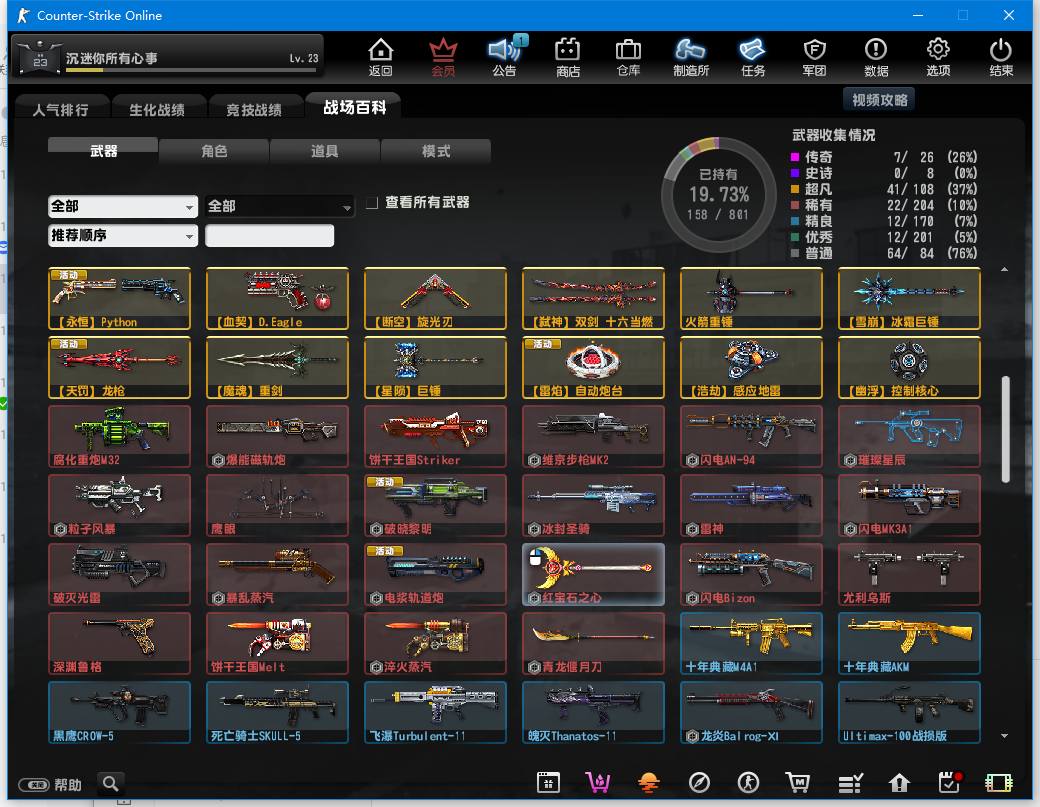This screenshot has height=807, width=1040.
Task: Click the pink shopping cart icon
Action: (598, 783)
